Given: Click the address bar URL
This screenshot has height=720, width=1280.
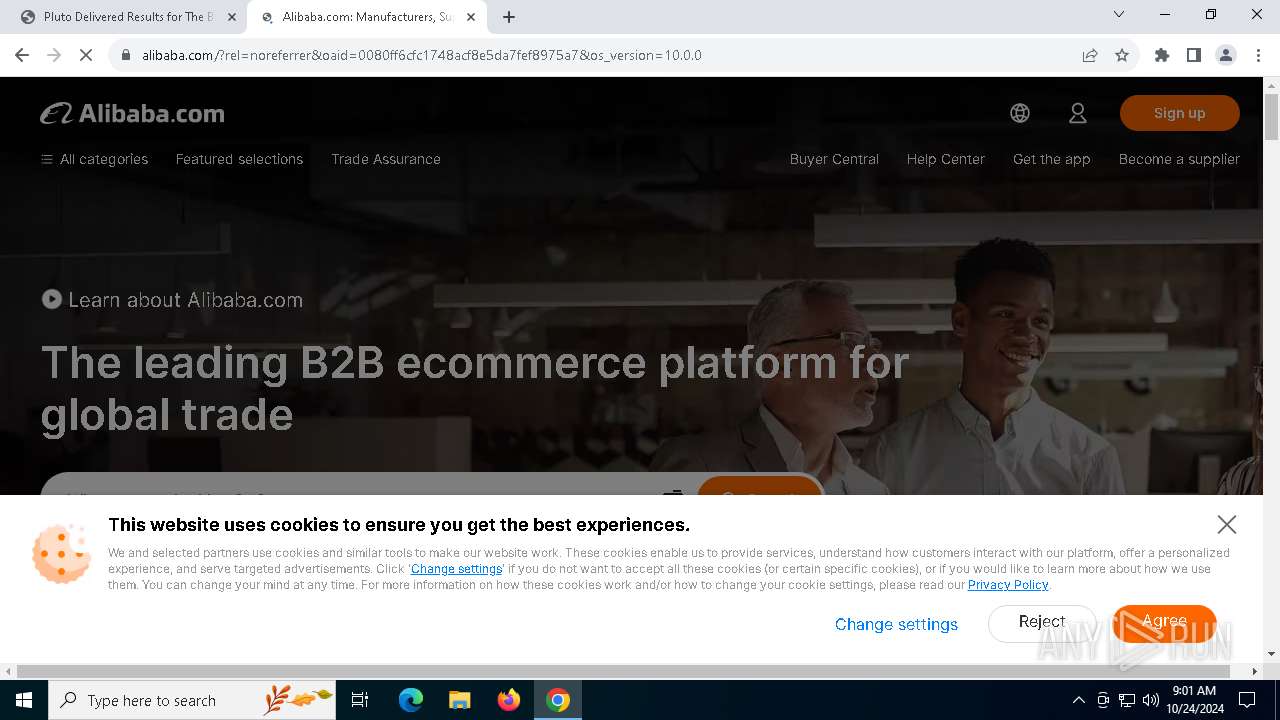Looking at the screenshot, I should [421, 55].
